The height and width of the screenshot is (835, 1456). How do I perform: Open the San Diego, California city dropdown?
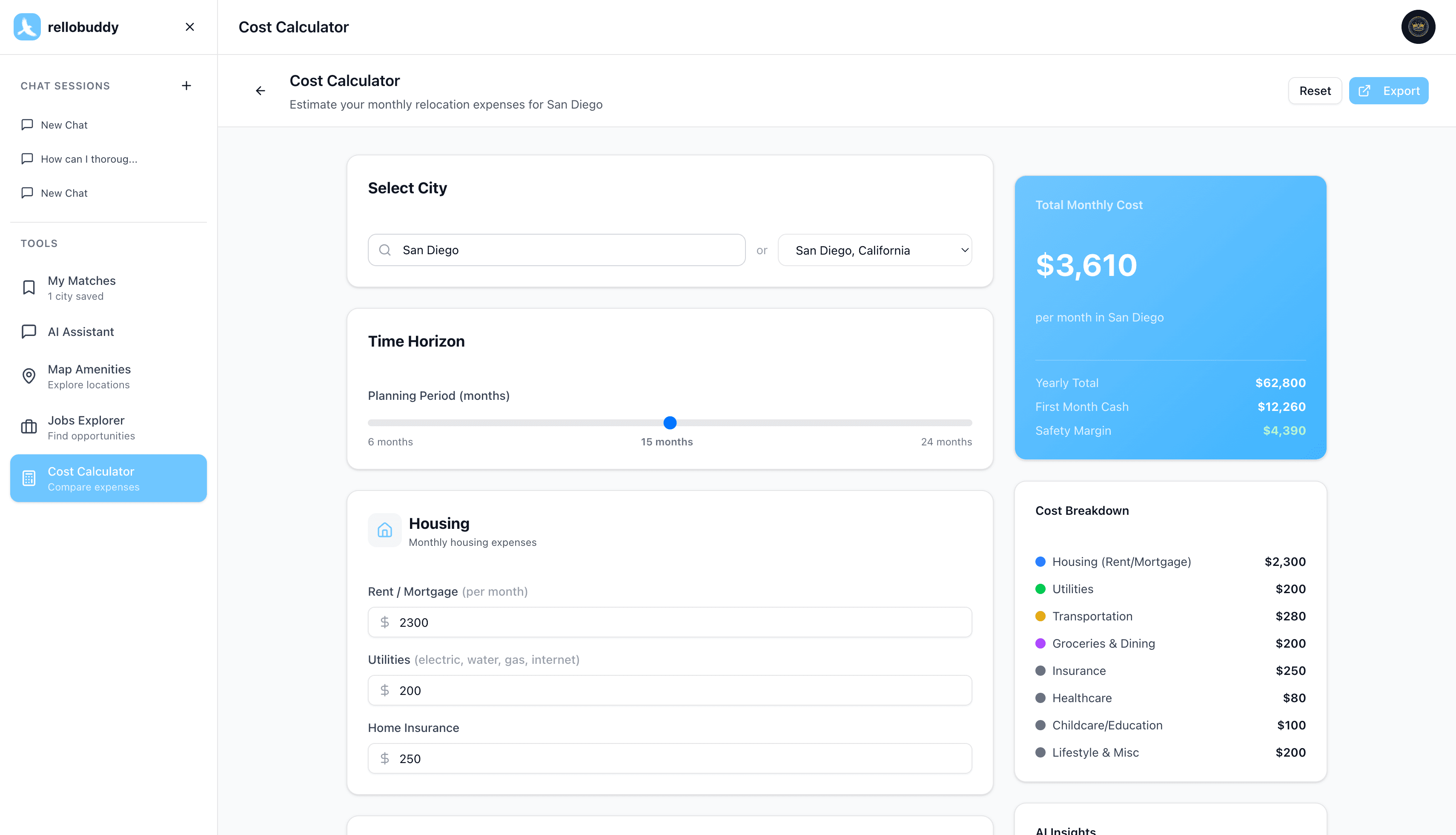(874, 250)
